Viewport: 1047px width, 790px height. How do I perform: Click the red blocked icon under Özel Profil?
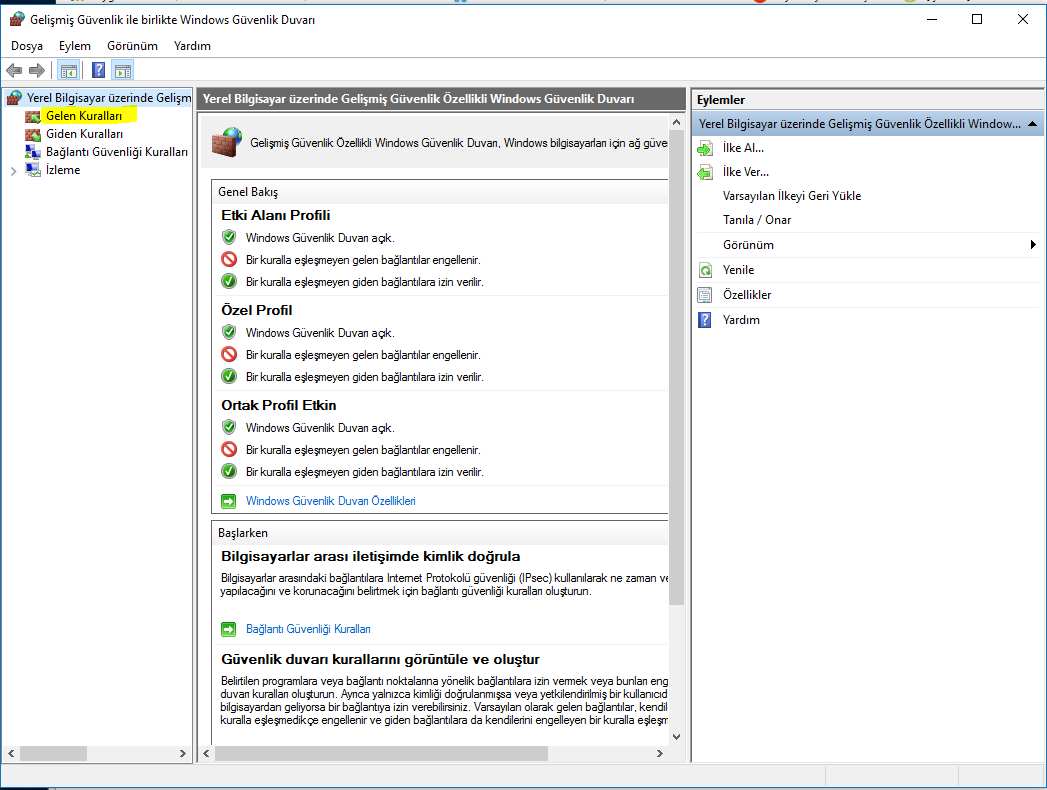(229, 354)
